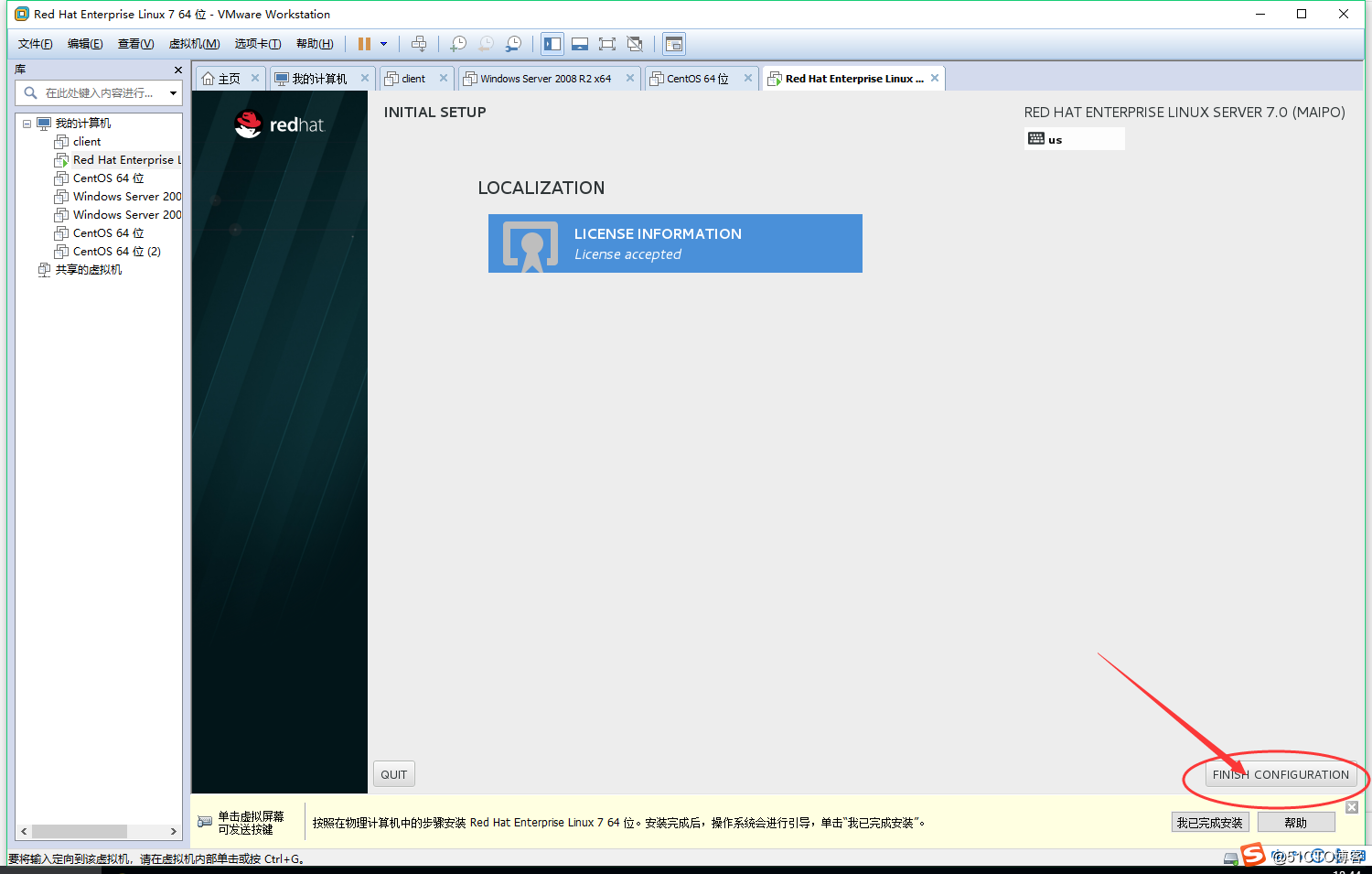This screenshot has height=874, width=1372.
Task: Close the Red Hat Enterprise Linux tab
Action: coord(935,78)
